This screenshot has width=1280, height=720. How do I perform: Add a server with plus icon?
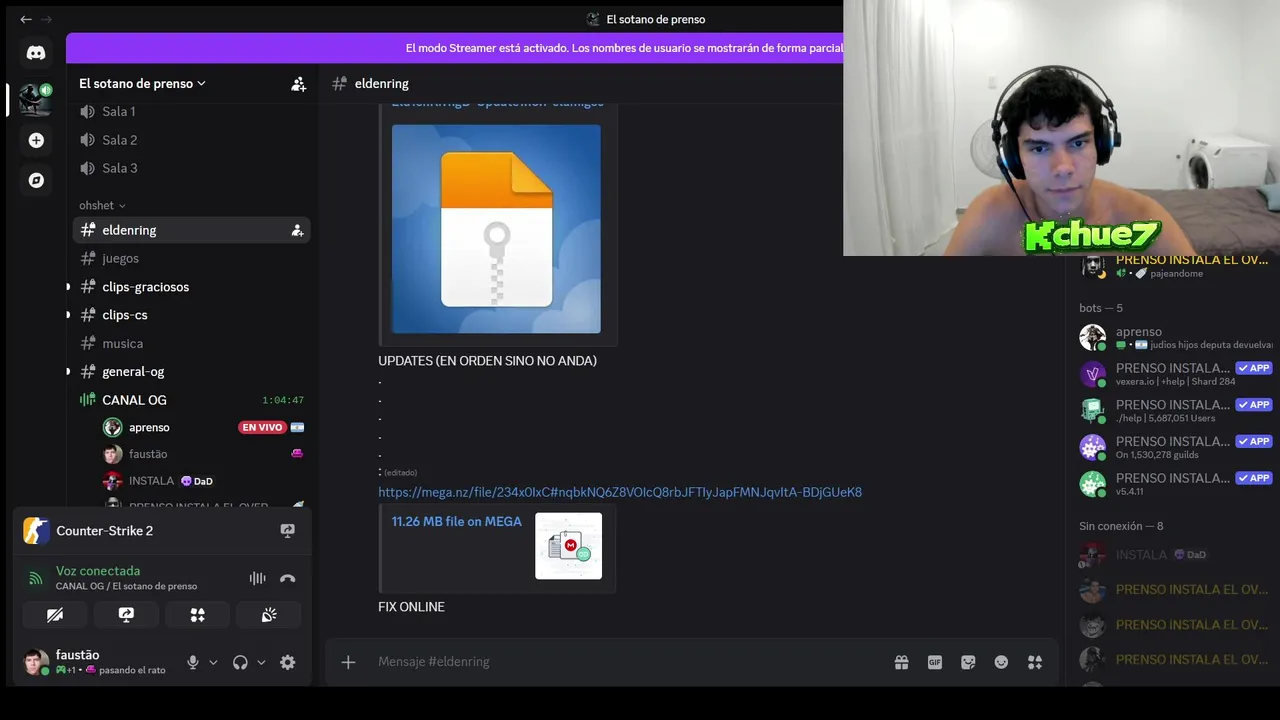(36, 140)
